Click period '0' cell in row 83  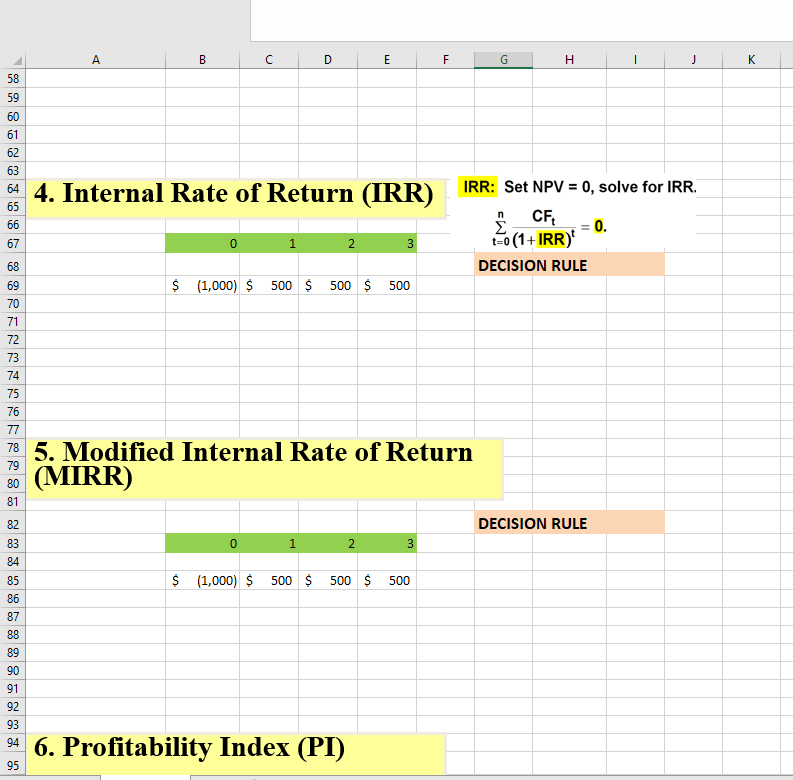pyautogui.click(x=202, y=544)
